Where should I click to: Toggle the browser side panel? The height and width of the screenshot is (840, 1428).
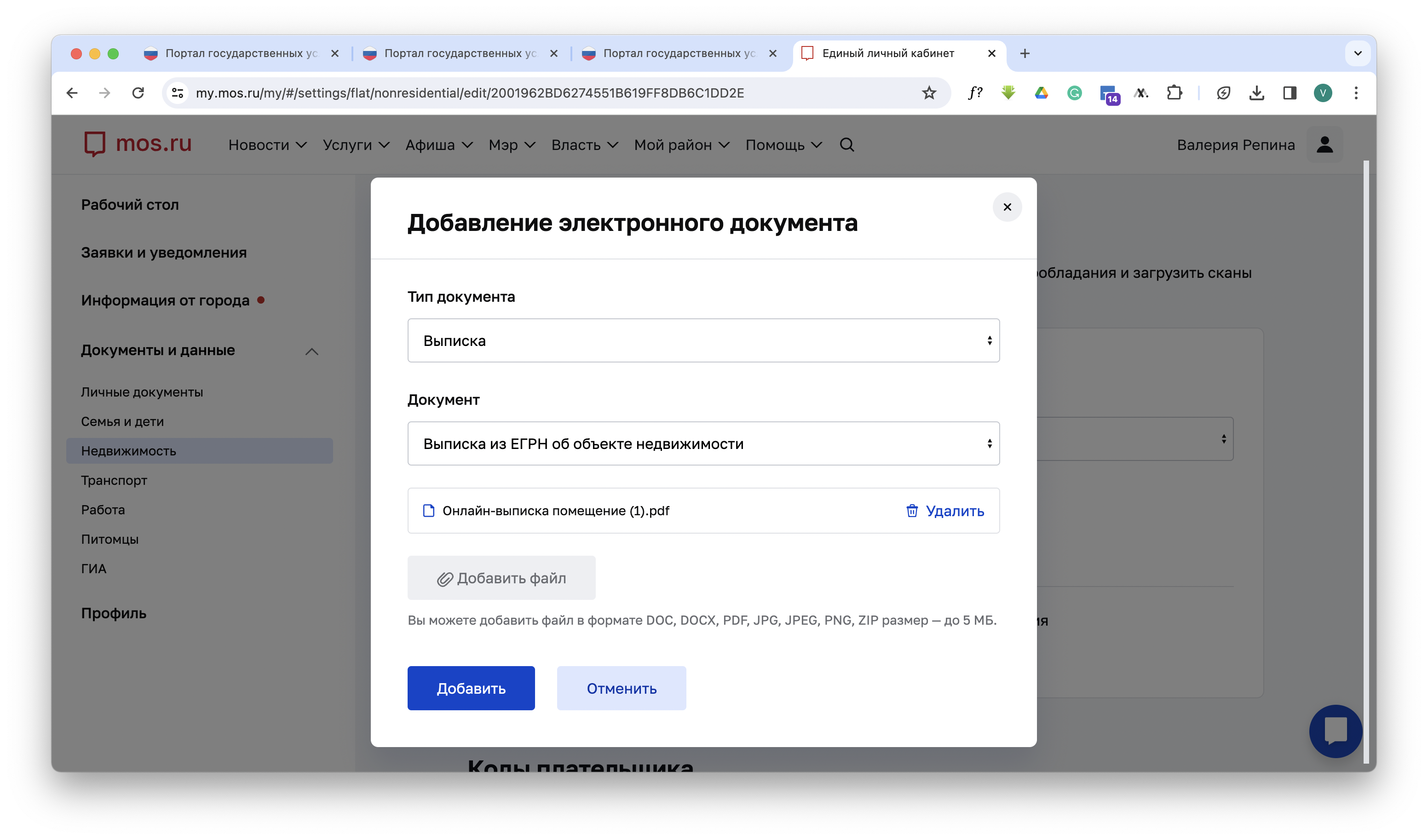[x=1289, y=93]
